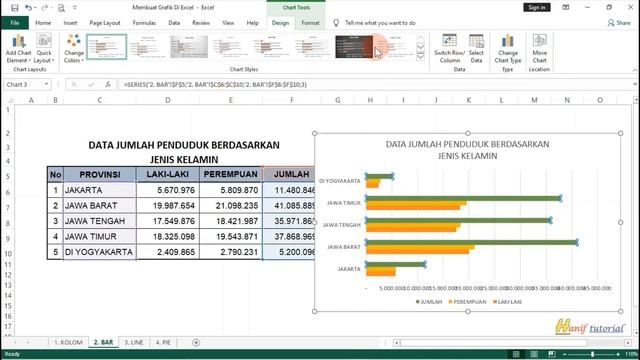Switch to sheet 4. PIE
This screenshot has width=640, height=360.
[163, 342]
